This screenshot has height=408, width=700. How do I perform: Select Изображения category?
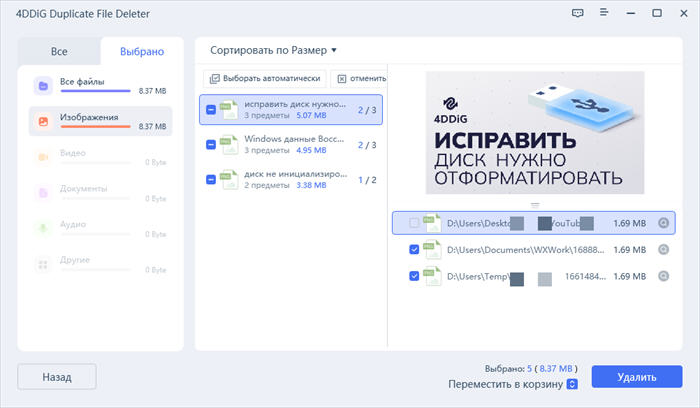pos(100,121)
